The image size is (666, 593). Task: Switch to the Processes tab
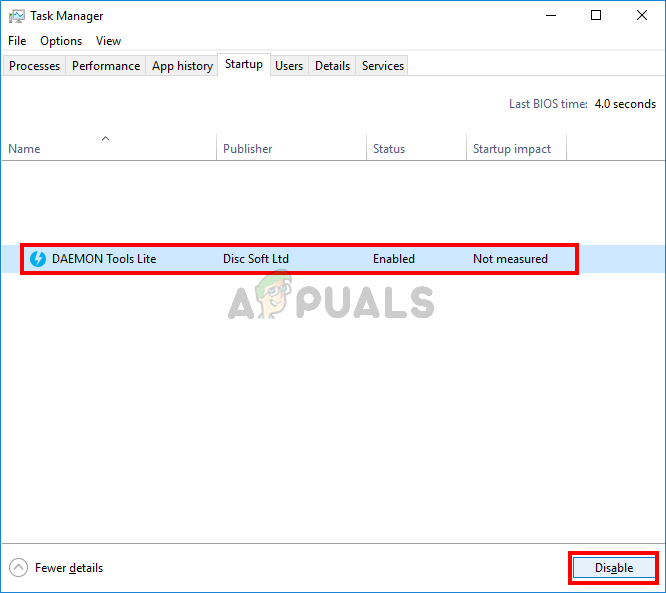coord(34,66)
